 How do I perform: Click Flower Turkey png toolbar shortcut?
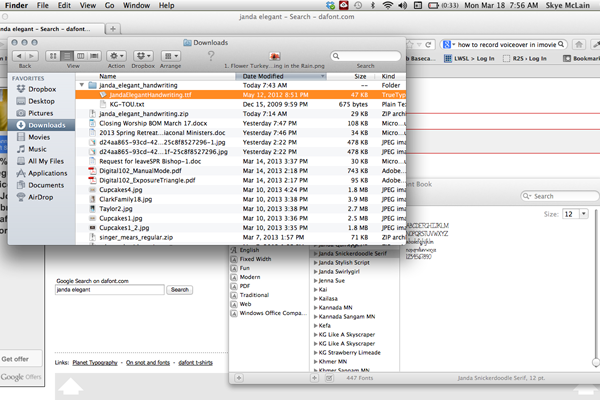pyautogui.click(x=274, y=56)
